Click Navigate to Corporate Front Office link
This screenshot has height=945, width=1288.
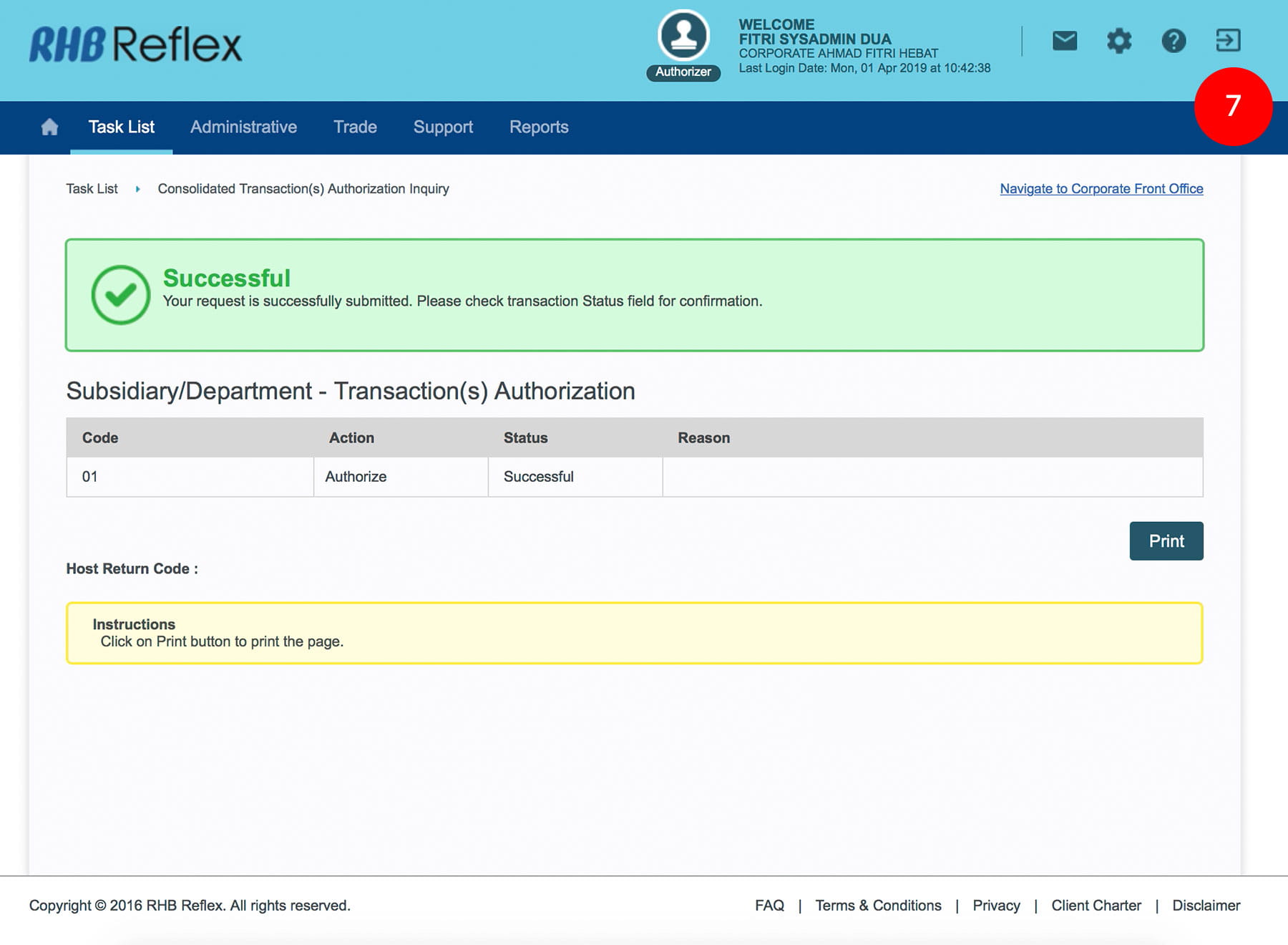click(x=1101, y=189)
